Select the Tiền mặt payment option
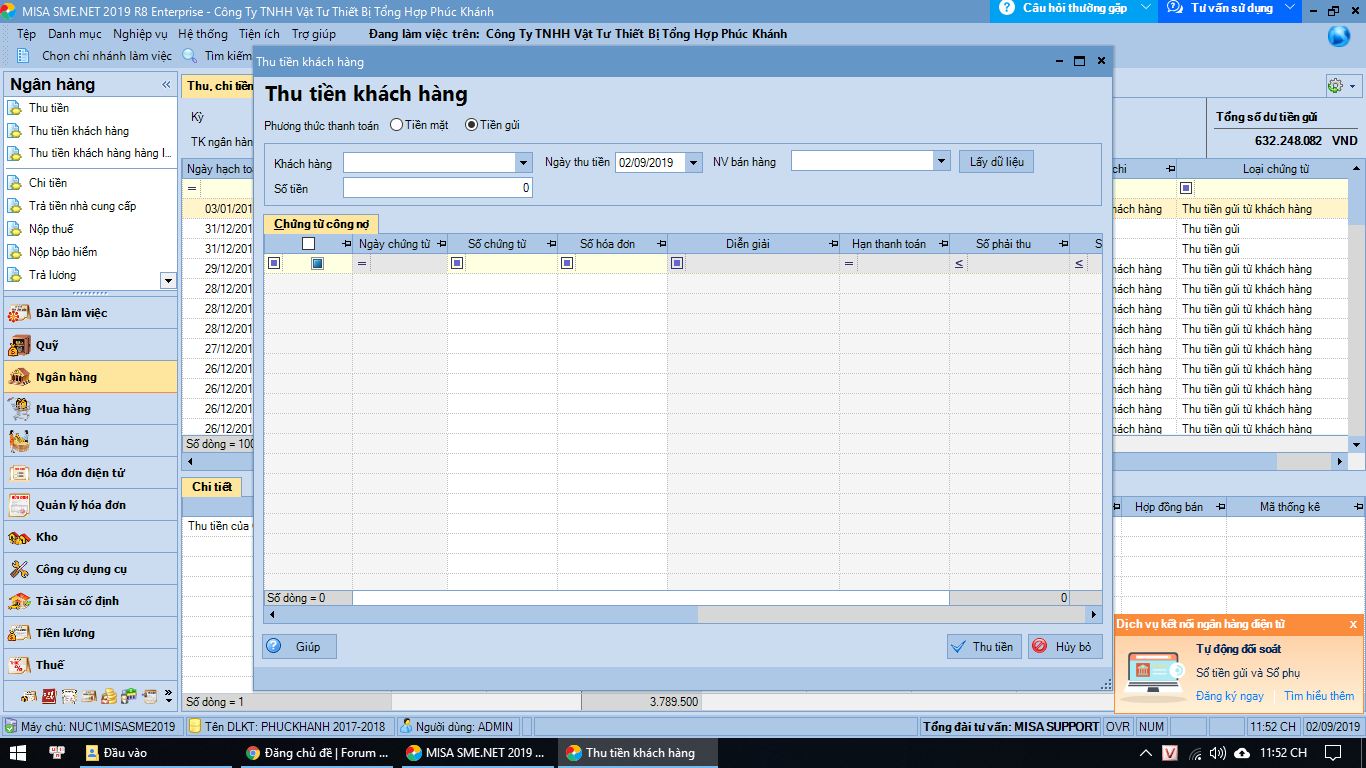This screenshot has height=768, width=1366. pyautogui.click(x=397, y=125)
